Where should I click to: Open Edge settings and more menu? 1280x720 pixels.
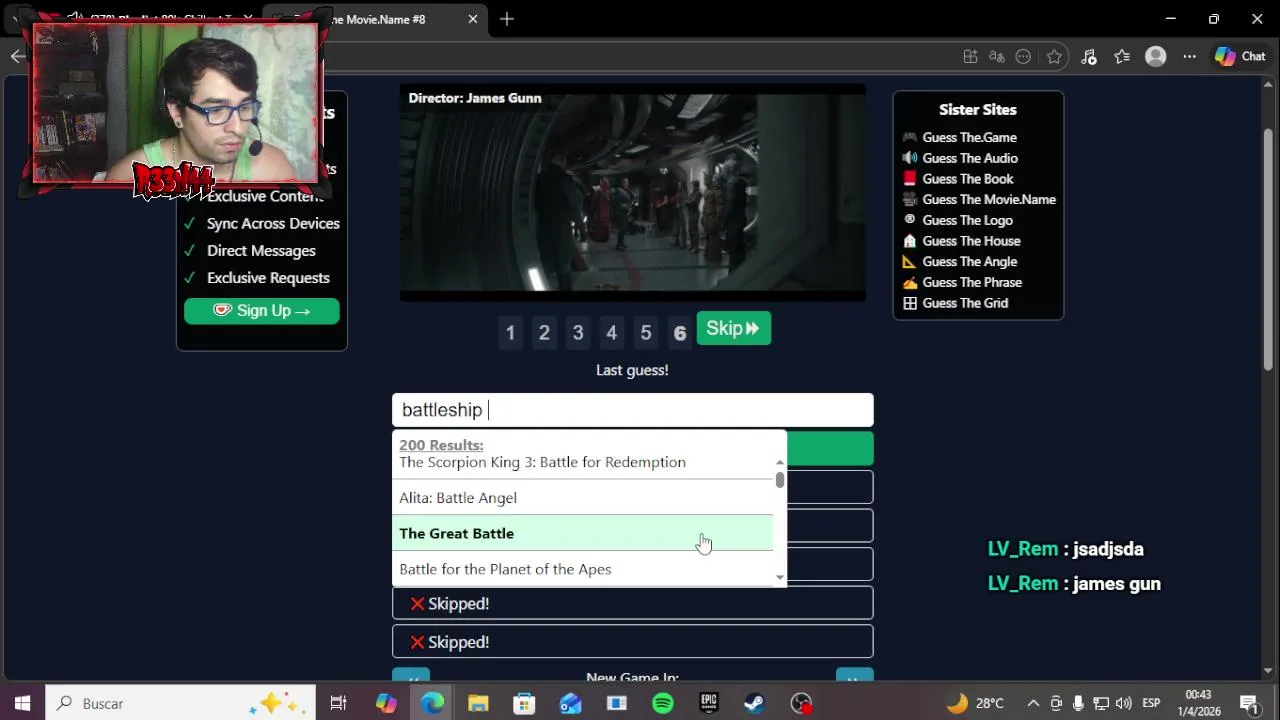pos(1189,57)
